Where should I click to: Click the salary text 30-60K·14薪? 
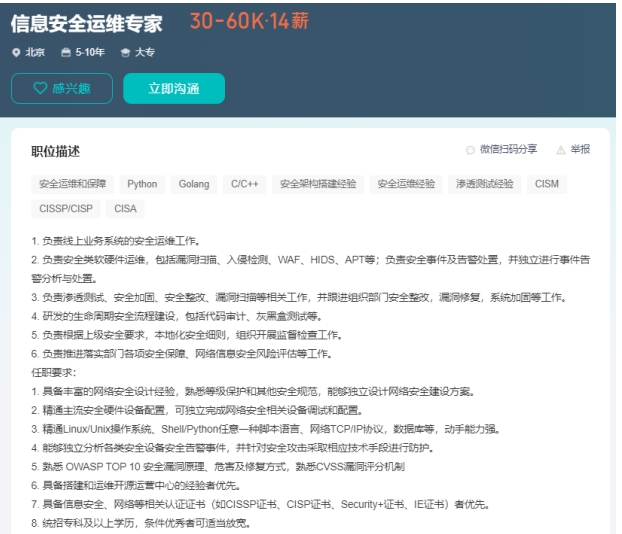click(x=249, y=21)
